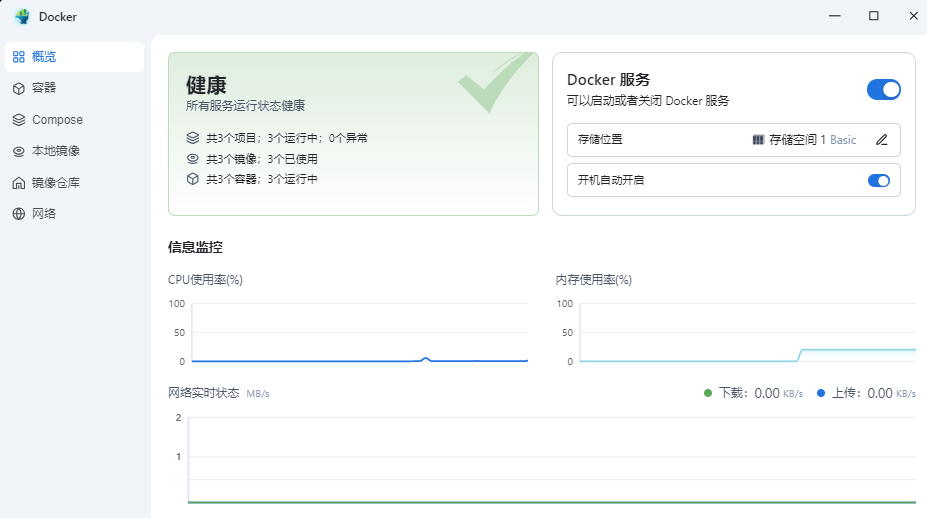Viewport: 927px width, 518px height.
Task: Open the 概览 overview page
Action: pos(74,57)
